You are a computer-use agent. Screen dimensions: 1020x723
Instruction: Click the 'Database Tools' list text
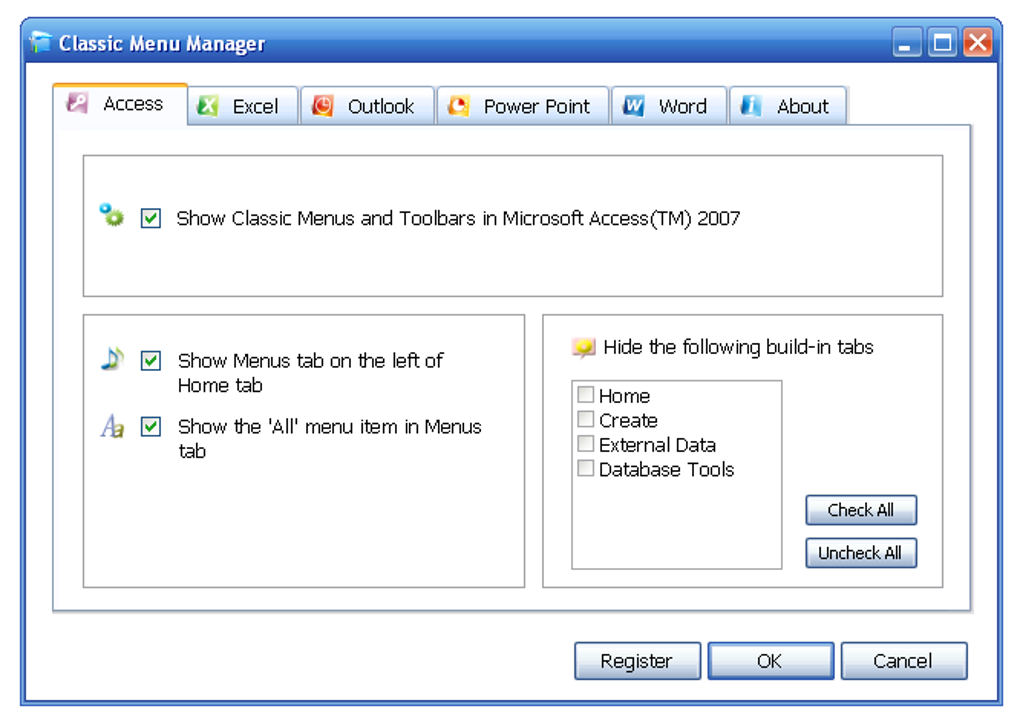(x=666, y=469)
